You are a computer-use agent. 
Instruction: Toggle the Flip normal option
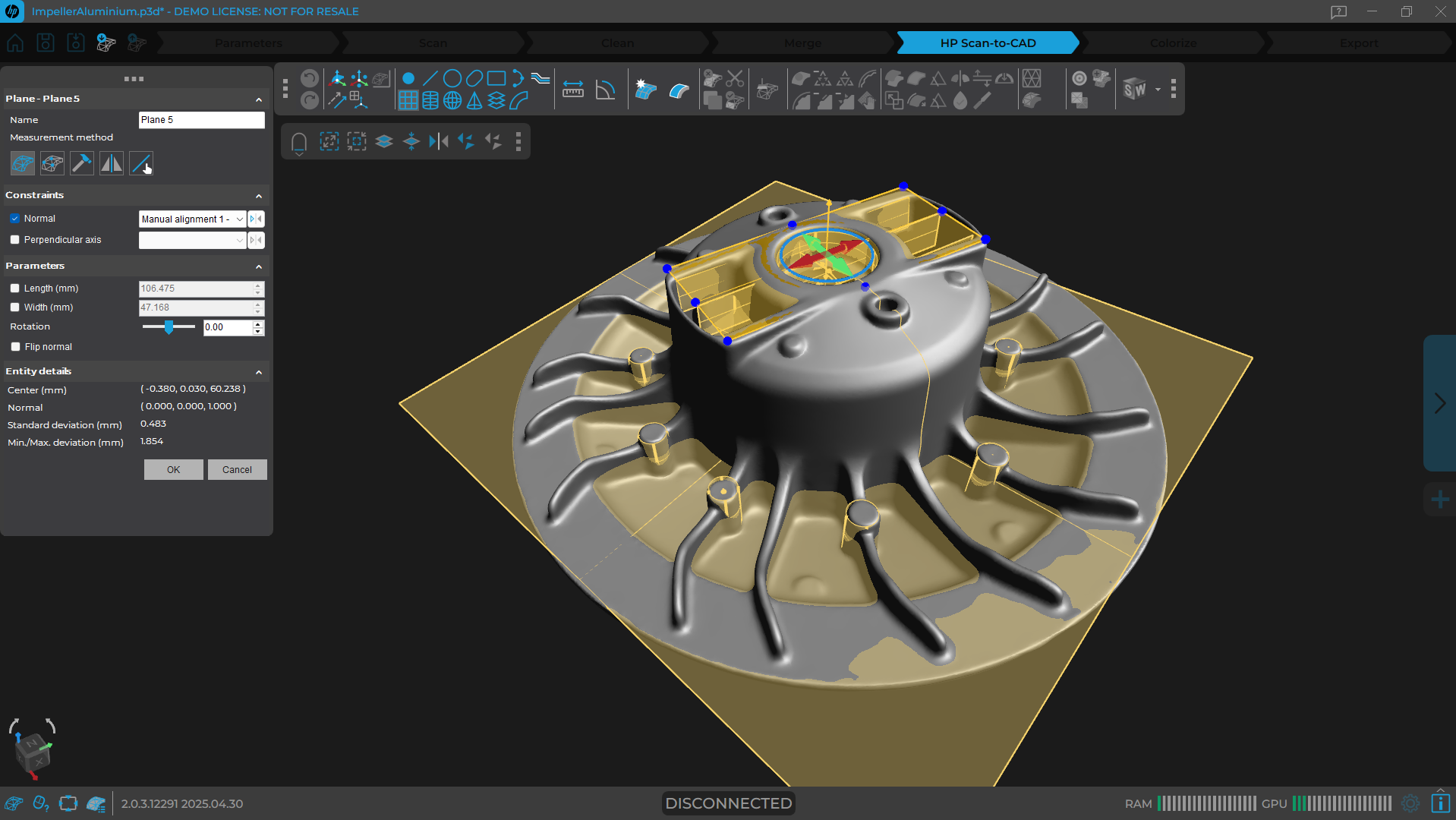click(x=15, y=346)
